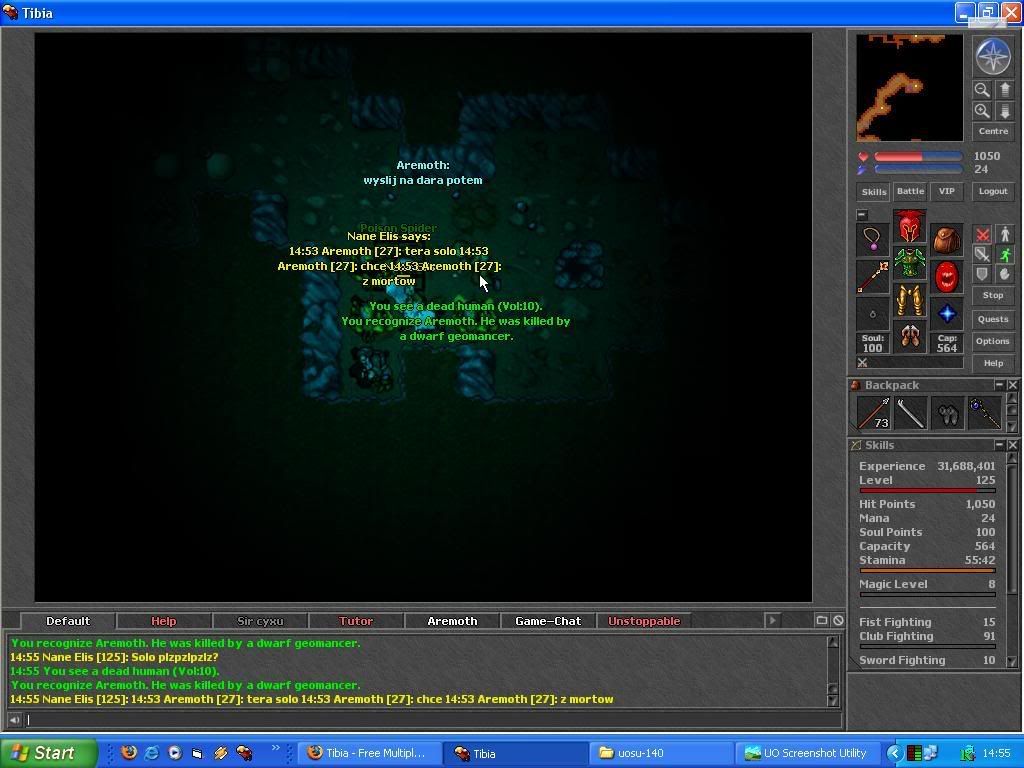Image resolution: width=1024 pixels, height=768 pixels.
Task: Toggle secure mode hand button
Action: [1004, 274]
